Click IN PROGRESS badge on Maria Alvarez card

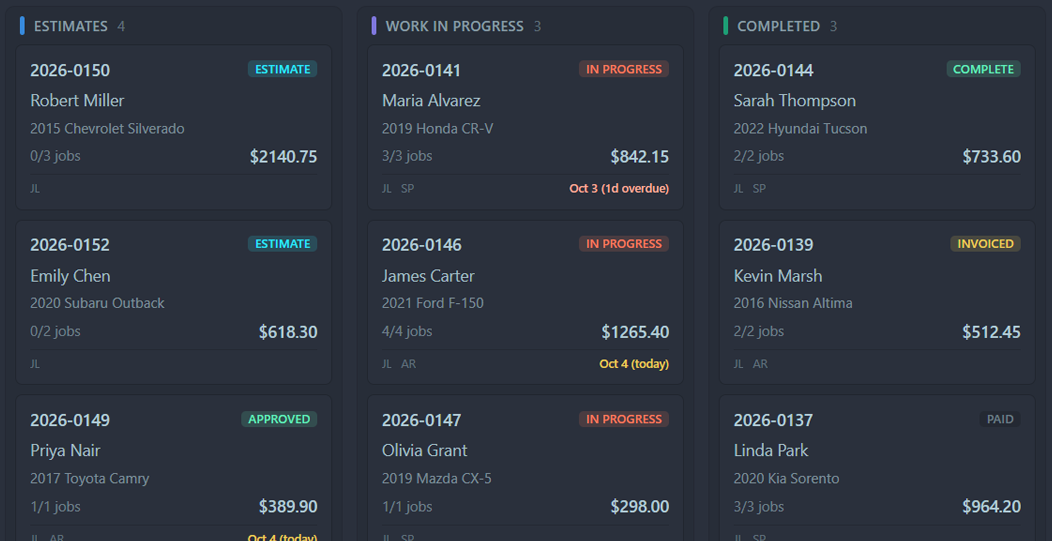tap(624, 69)
